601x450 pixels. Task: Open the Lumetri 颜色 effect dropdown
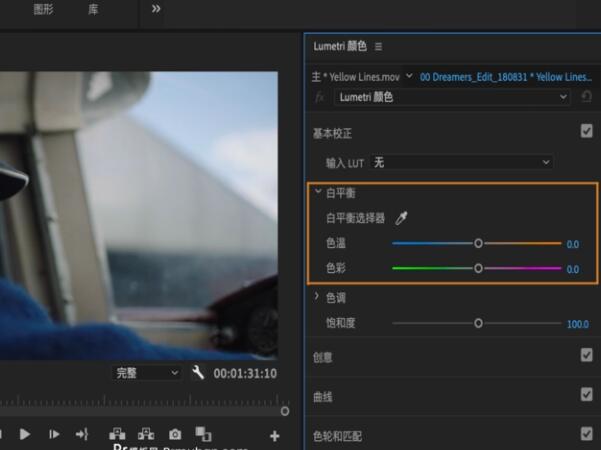click(x=452, y=97)
